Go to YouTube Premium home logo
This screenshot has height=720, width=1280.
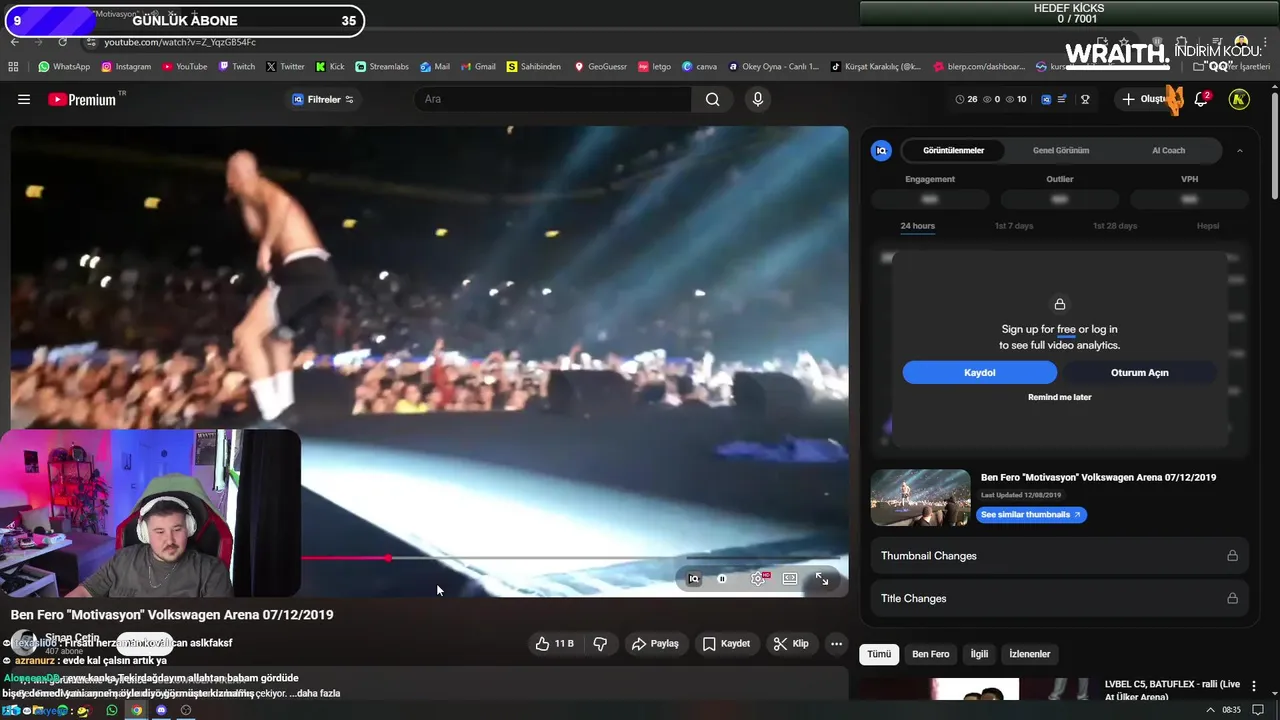82,99
